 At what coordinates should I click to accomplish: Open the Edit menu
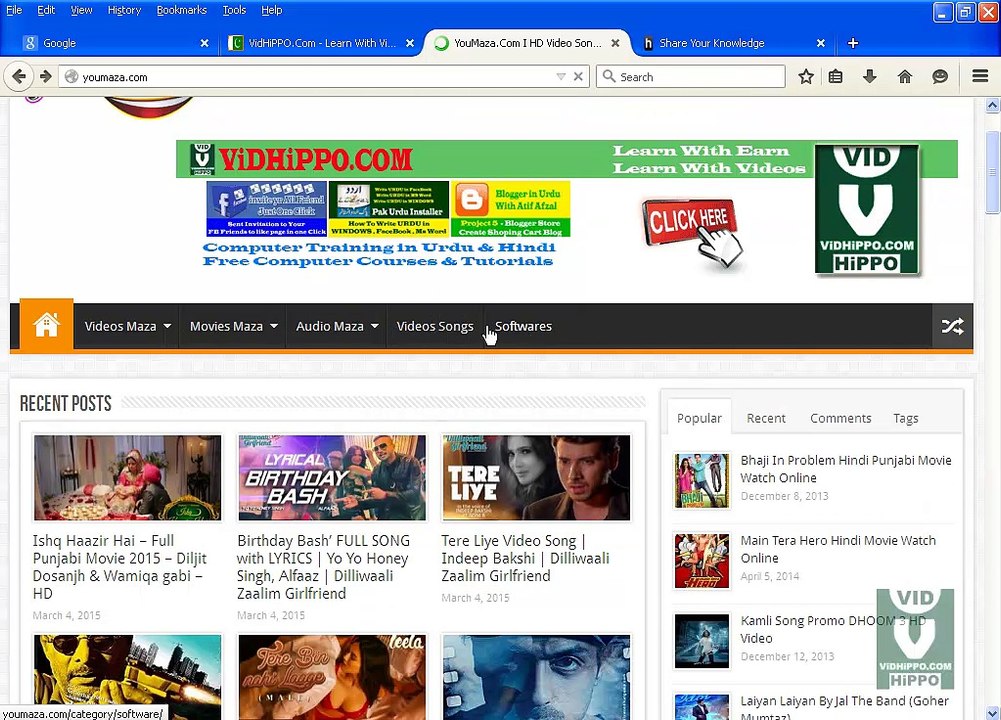point(46,10)
